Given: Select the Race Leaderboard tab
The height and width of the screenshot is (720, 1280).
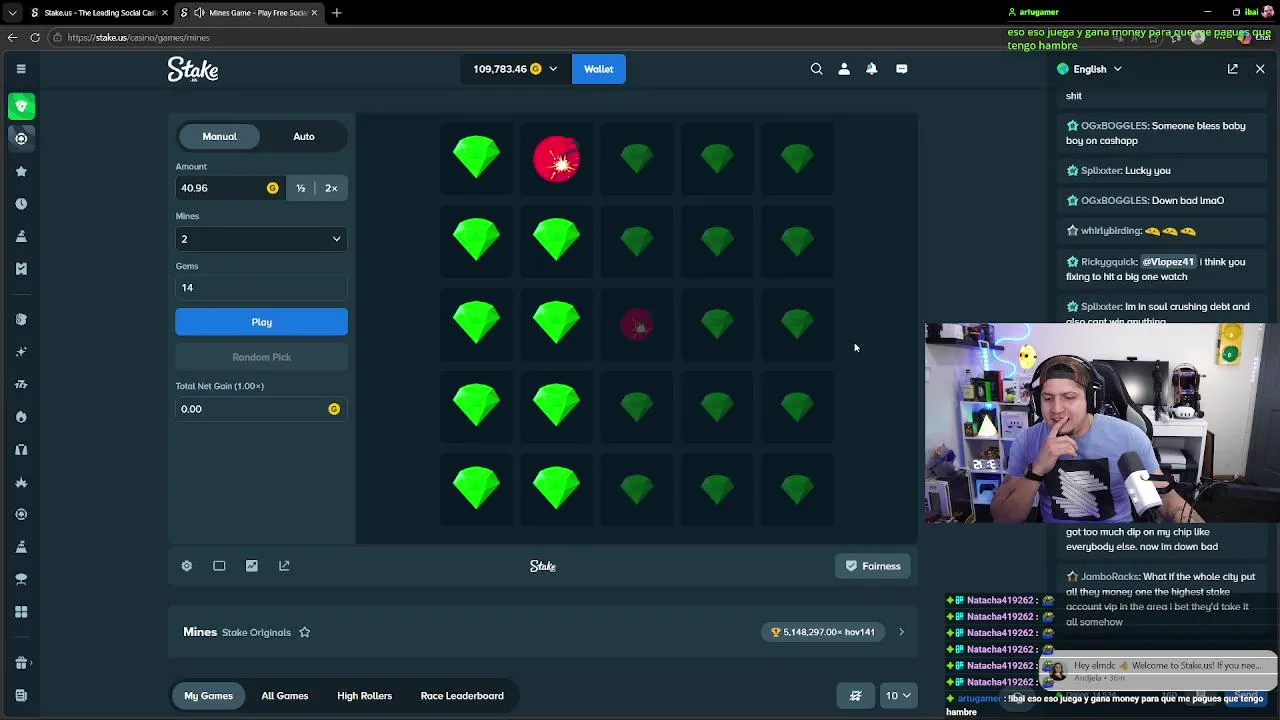Looking at the screenshot, I should (x=462, y=696).
